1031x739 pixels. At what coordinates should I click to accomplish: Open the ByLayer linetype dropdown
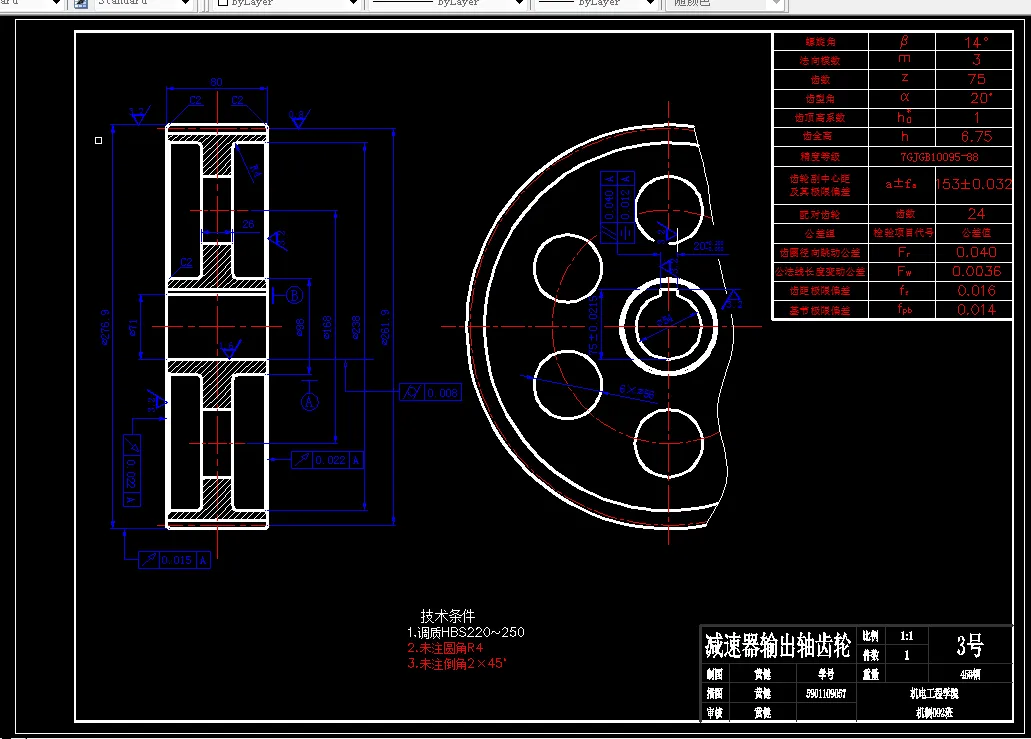(447, 3)
